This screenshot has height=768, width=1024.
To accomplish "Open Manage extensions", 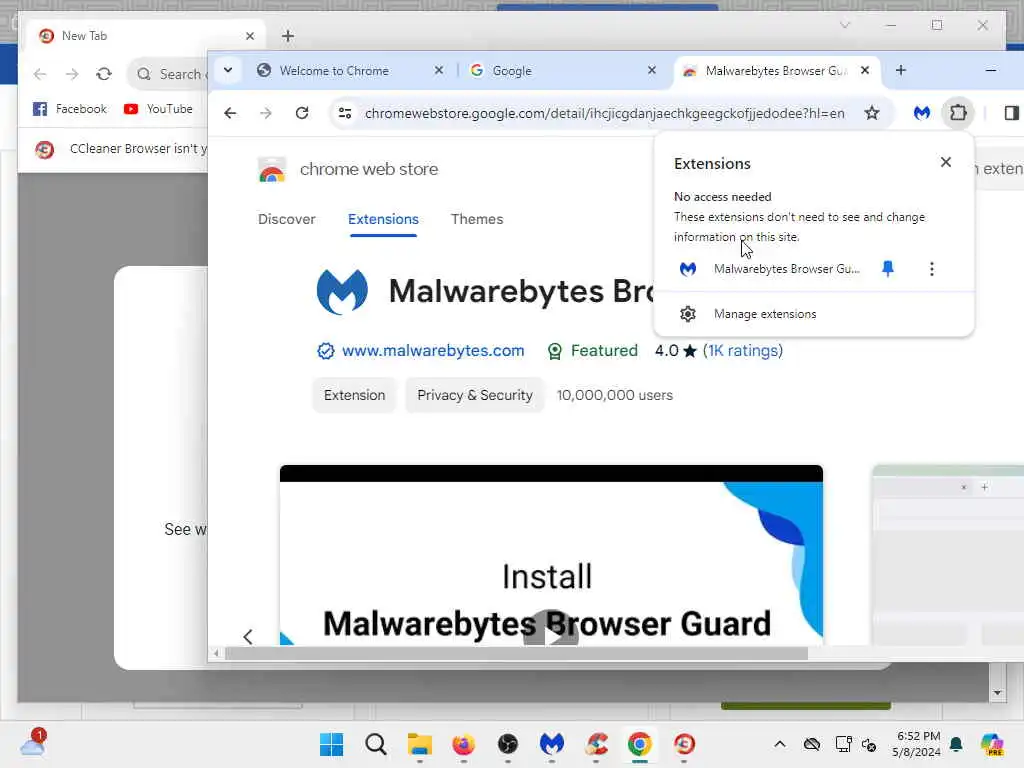I will 814,314.
